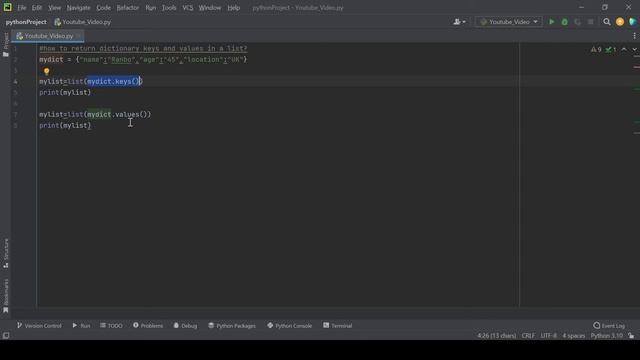Viewport: 640px width, 360px height.
Task: Open the Python Packages tool window
Action: point(232,326)
